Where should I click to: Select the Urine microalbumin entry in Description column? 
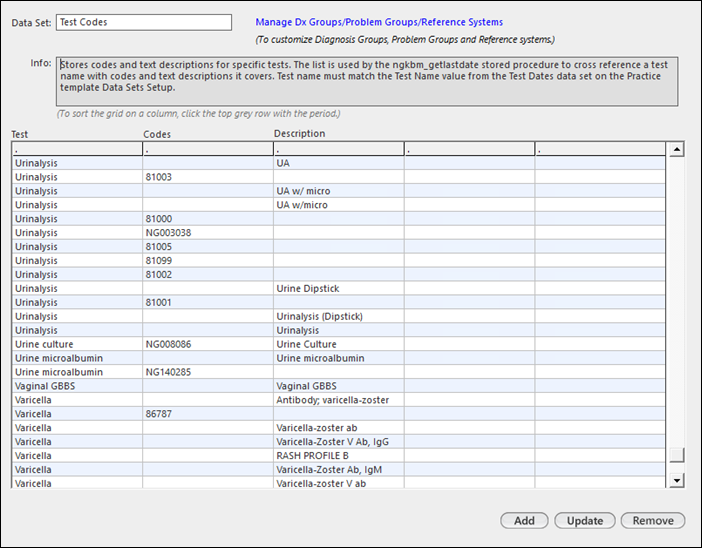click(x=338, y=358)
